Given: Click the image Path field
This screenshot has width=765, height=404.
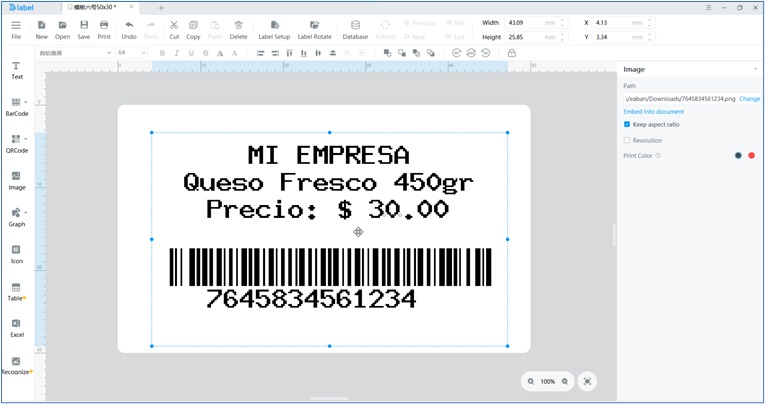Looking at the screenshot, I should pyautogui.click(x=680, y=99).
